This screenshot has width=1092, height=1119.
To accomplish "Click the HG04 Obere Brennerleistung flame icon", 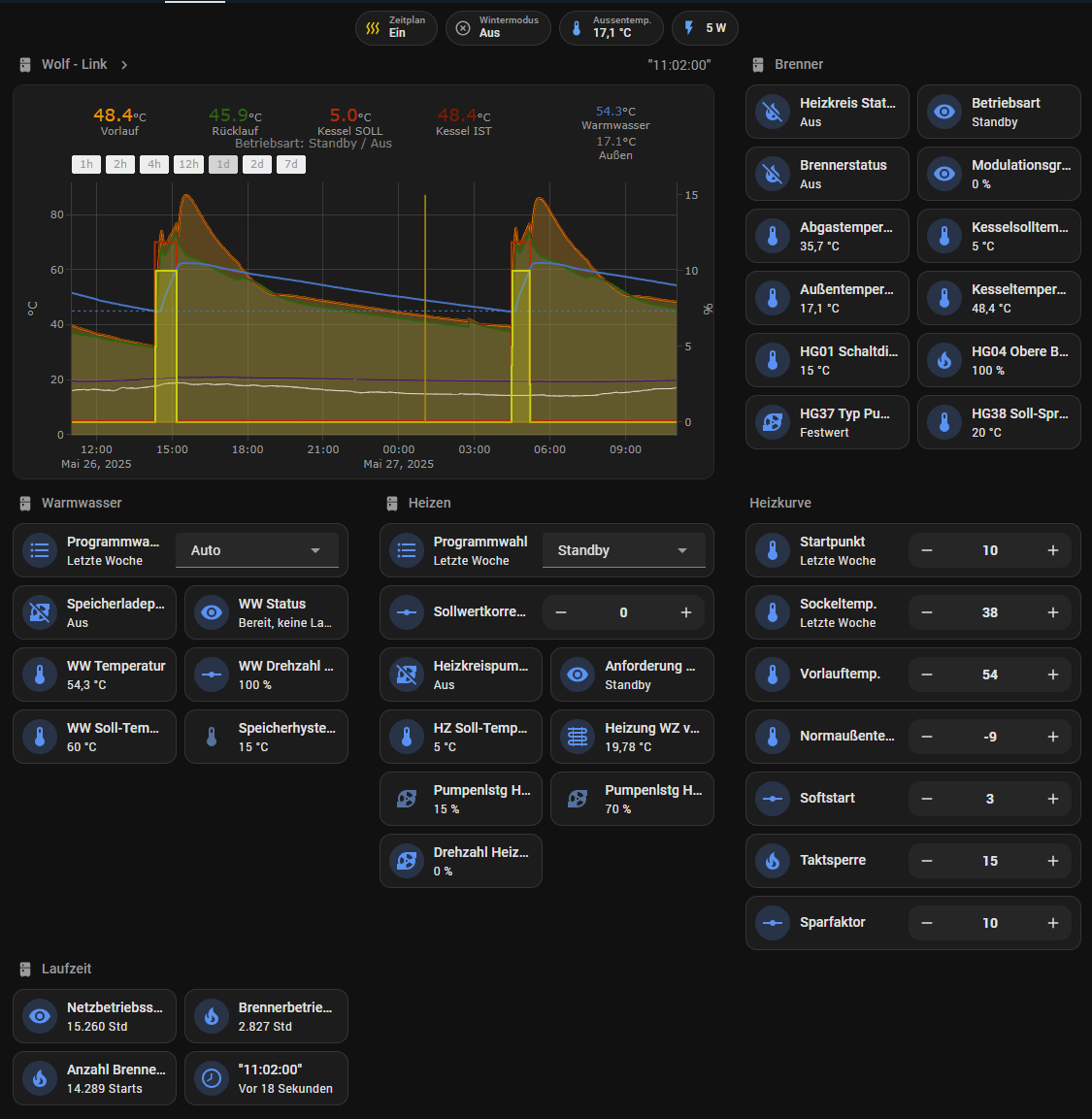I will pyautogui.click(x=944, y=360).
